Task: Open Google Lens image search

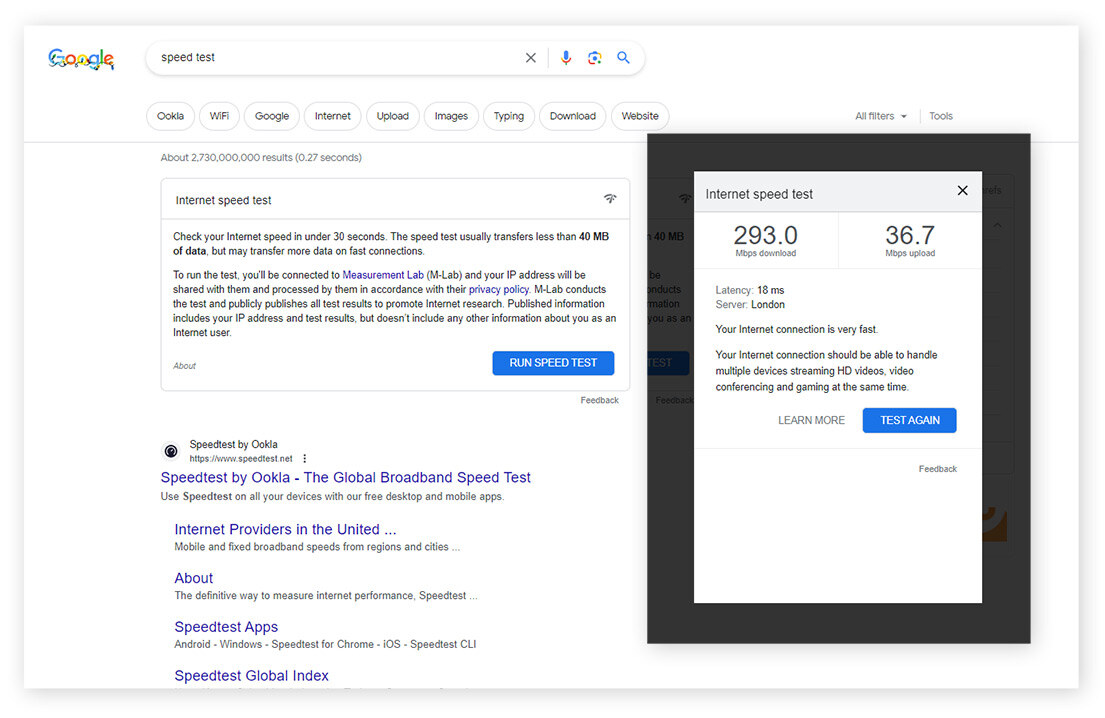Action: (x=595, y=58)
